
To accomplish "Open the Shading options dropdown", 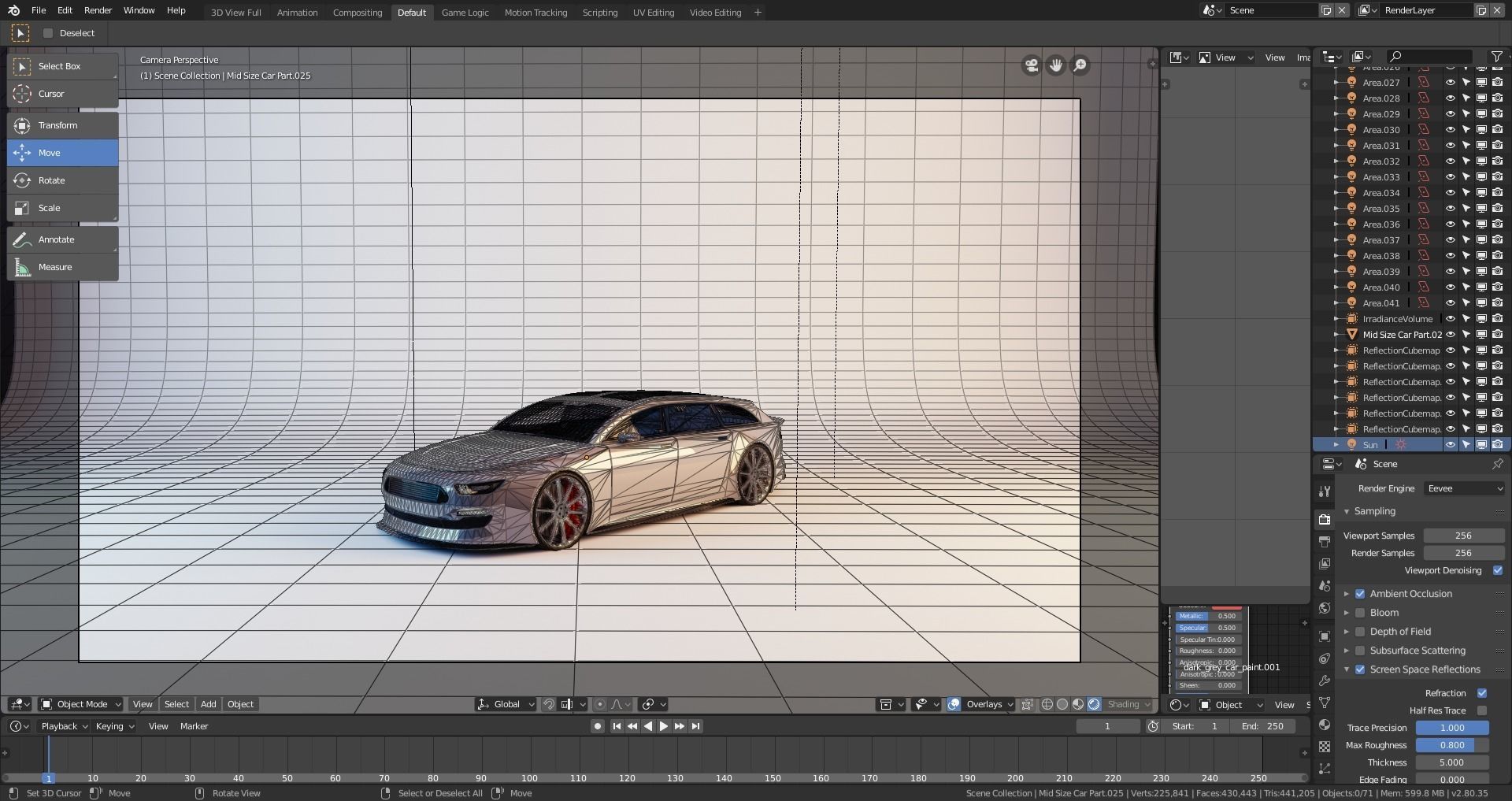I will 1128,704.
